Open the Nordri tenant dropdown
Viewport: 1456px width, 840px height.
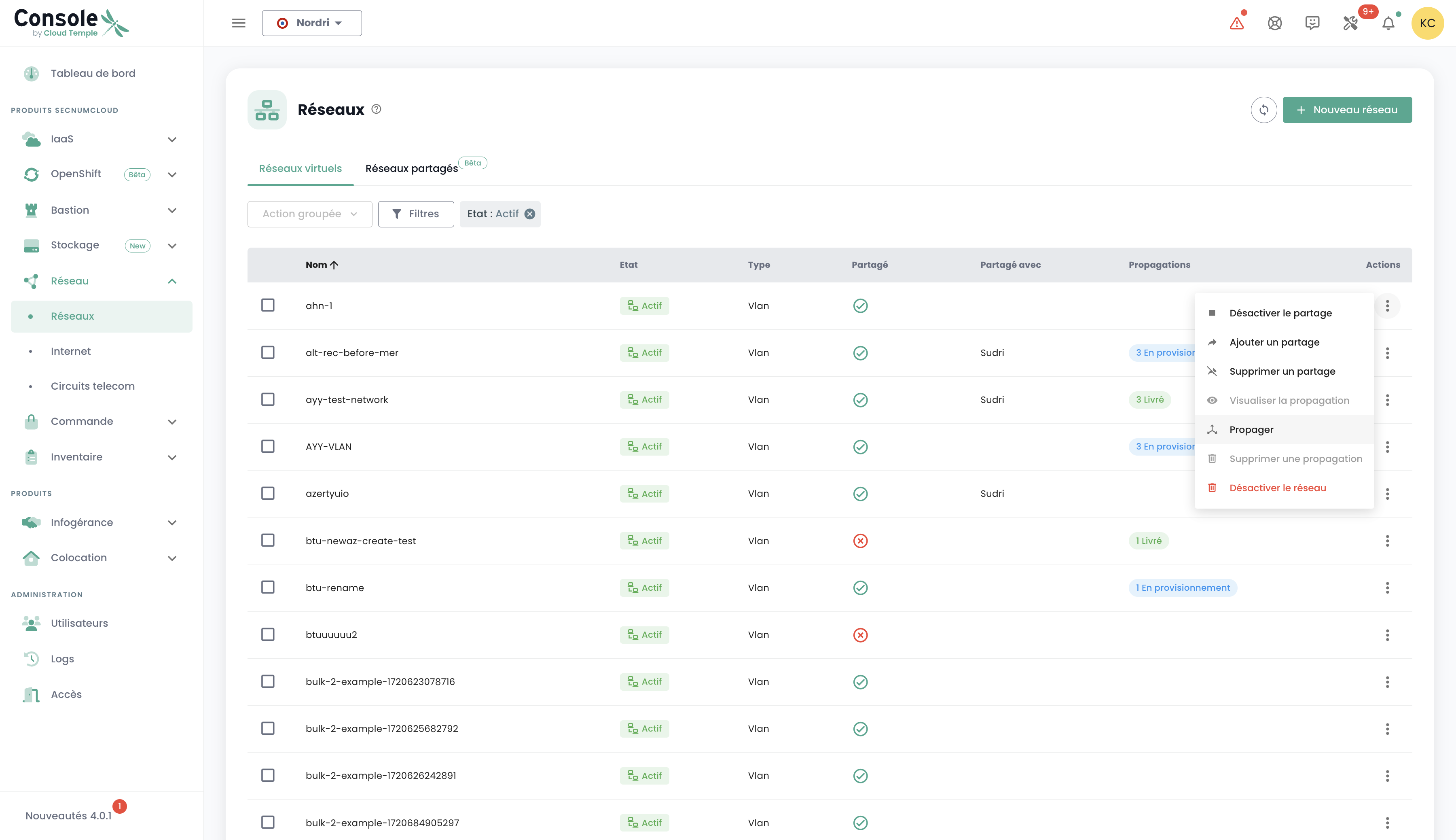[311, 23]
